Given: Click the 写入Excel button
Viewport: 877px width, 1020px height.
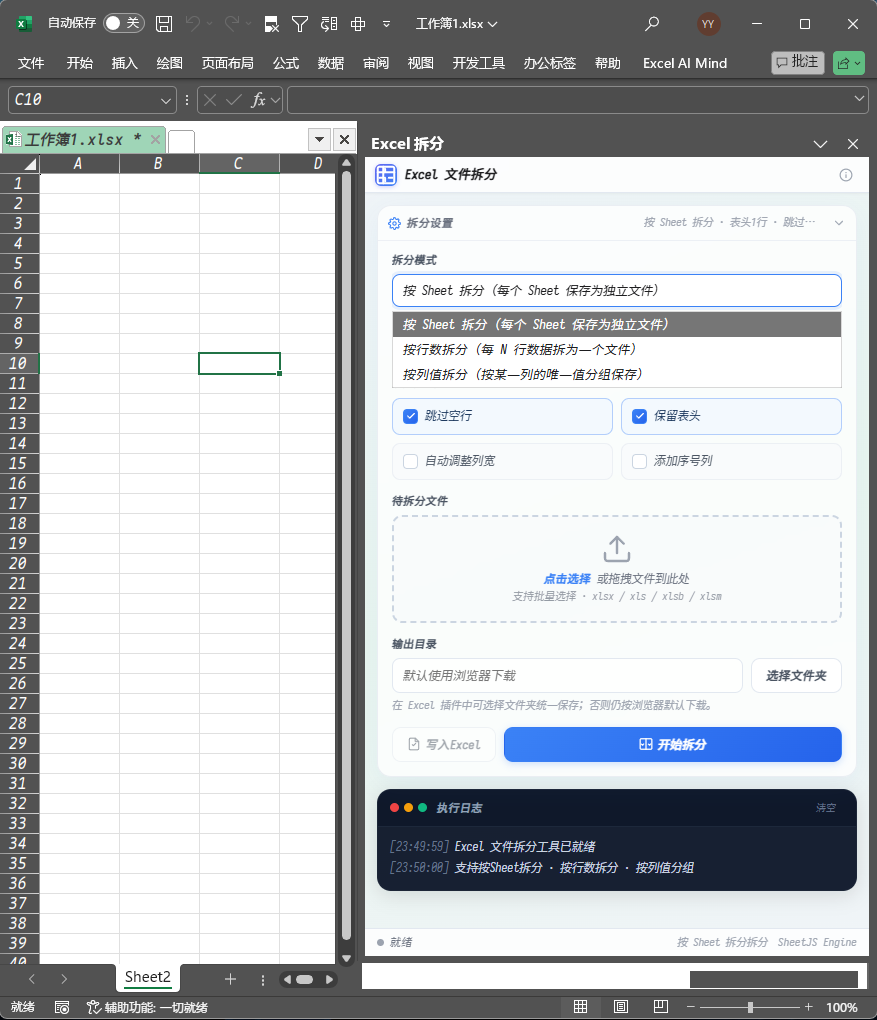Looking at the screenshot, I should click(444, 745).
